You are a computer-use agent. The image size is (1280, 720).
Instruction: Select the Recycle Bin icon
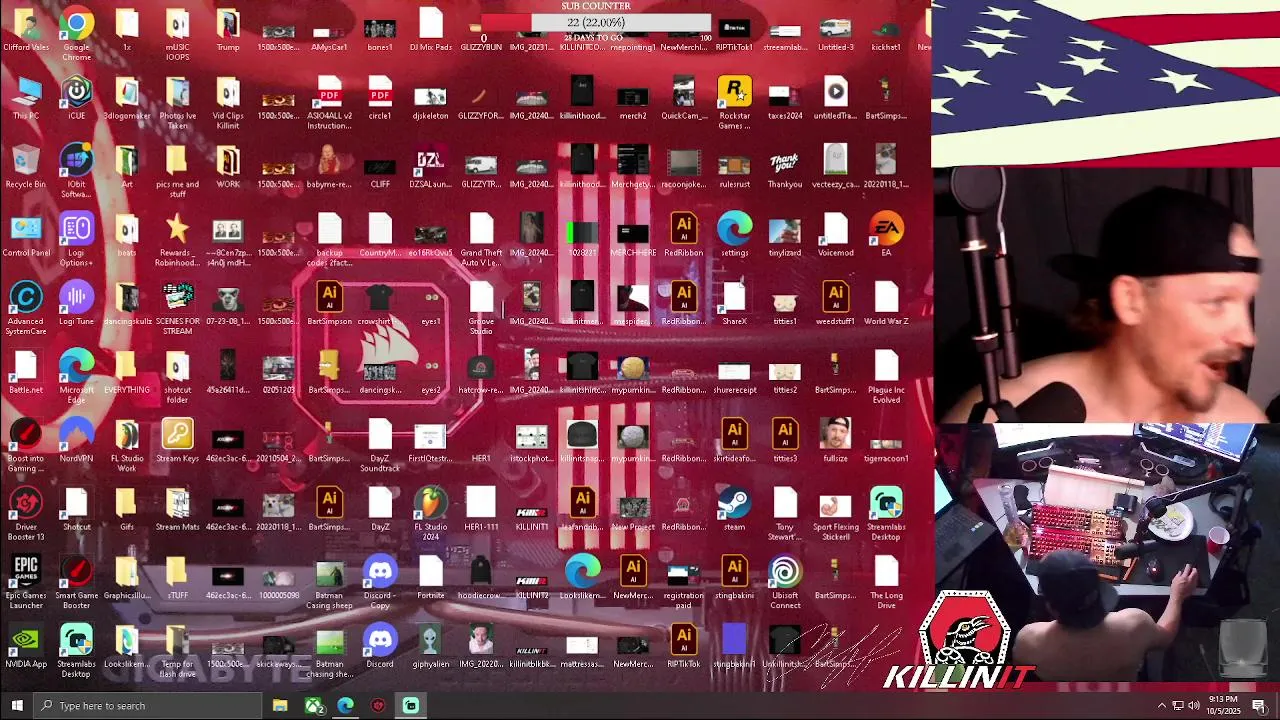point(26,168)
